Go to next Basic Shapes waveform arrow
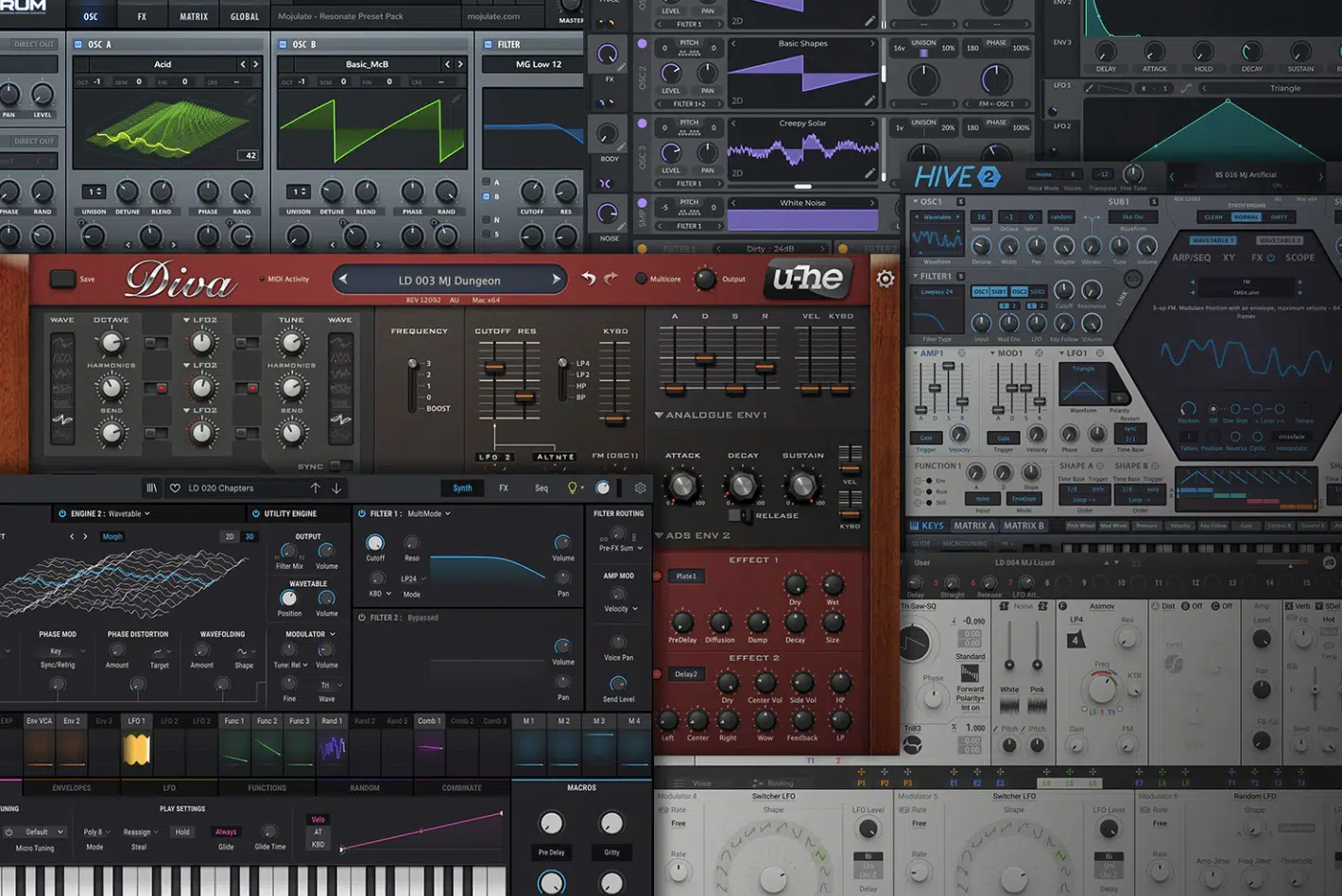Image resolution: width=1342 pixels, height=896 pixels. 871,43
